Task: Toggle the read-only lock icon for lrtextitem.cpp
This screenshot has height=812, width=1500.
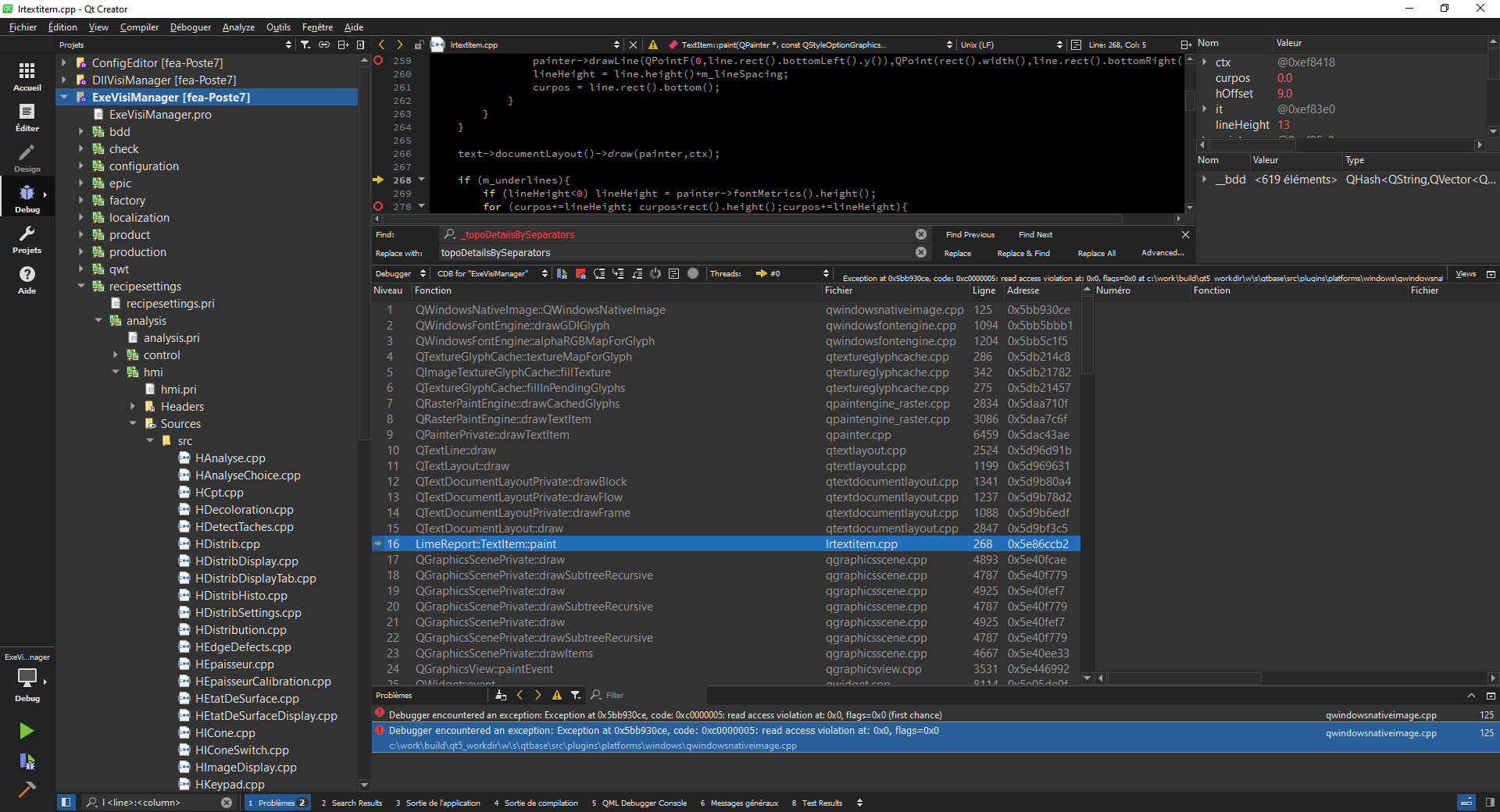Action: pos(419,45)
